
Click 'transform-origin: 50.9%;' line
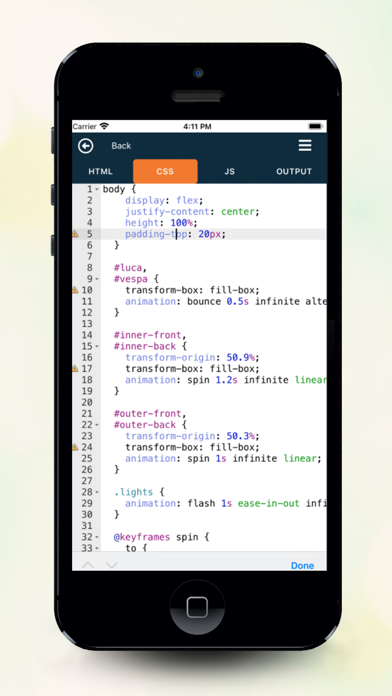[x=192, y=357]
